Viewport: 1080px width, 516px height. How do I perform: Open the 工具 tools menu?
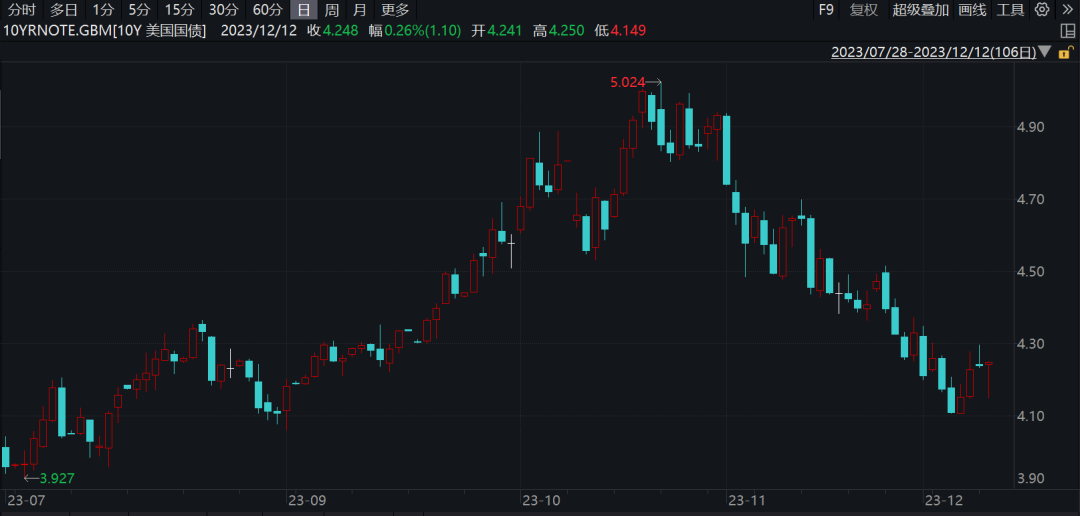[1011, 10]
